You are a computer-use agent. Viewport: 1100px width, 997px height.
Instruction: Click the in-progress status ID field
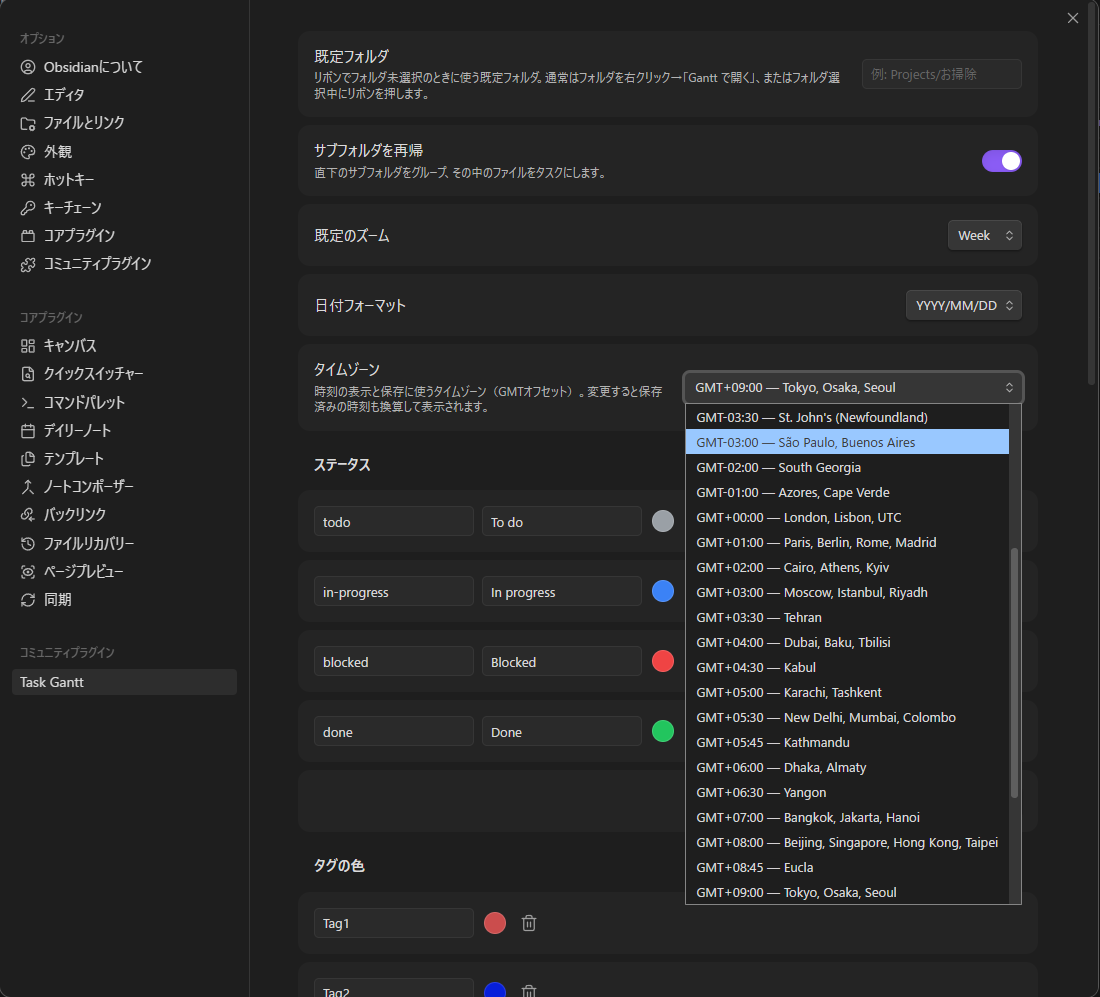pyautogui.click(x=394, y=591)
